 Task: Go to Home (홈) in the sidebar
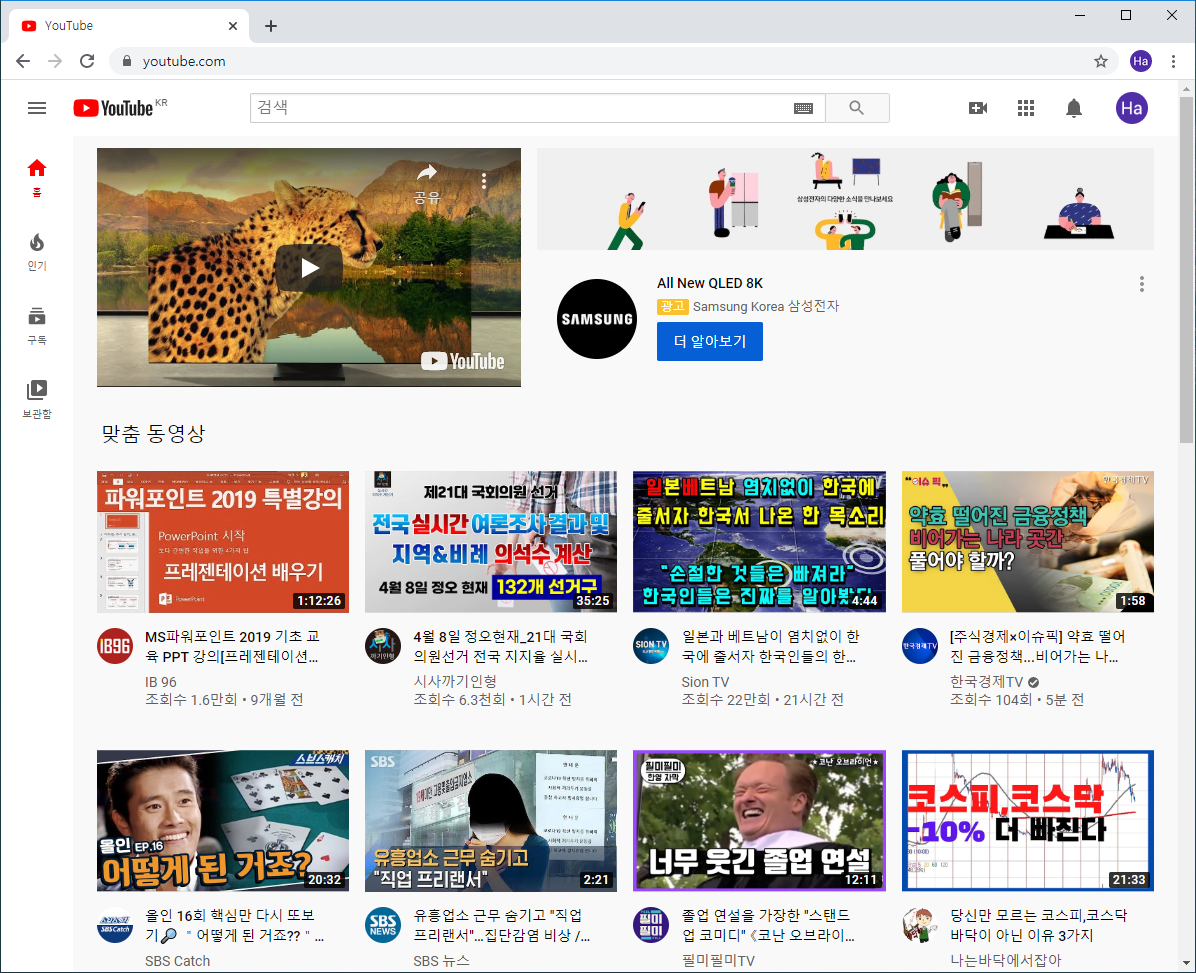coord(37,178)
